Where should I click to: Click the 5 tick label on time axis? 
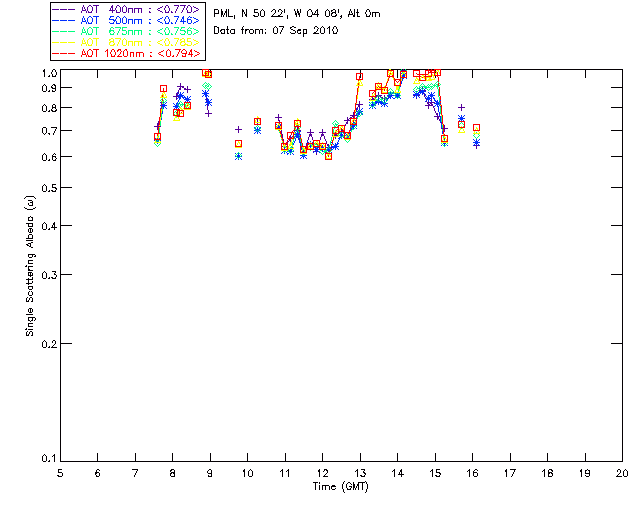(60, 472)
